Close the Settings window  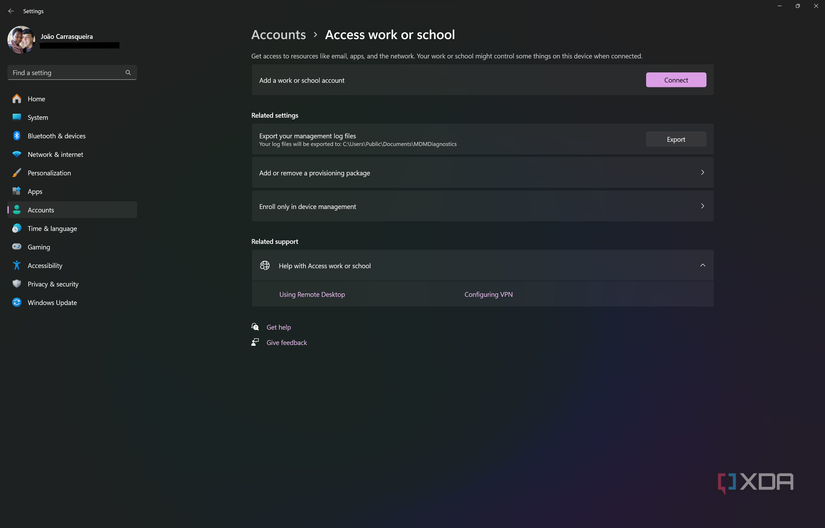(x=816, y=6)
